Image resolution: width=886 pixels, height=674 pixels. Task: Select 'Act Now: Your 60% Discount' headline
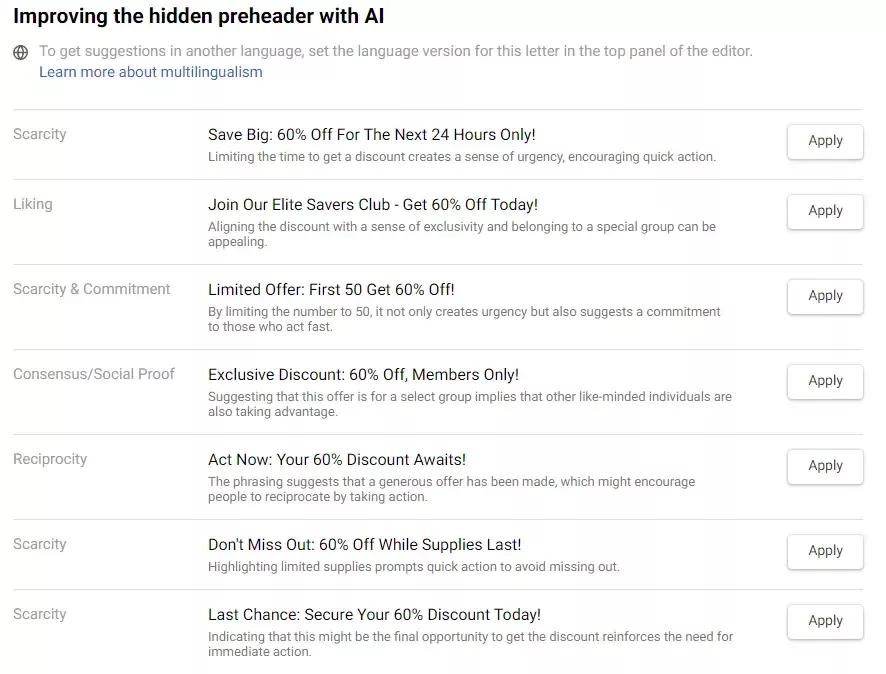(x=336, y=459)
